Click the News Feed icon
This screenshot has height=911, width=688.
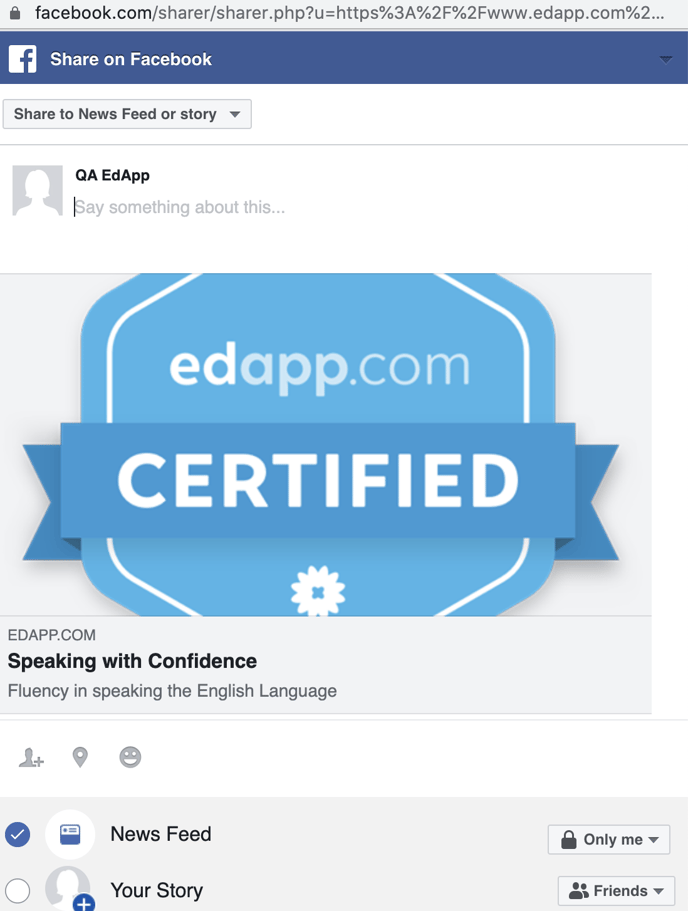point(70,834)
